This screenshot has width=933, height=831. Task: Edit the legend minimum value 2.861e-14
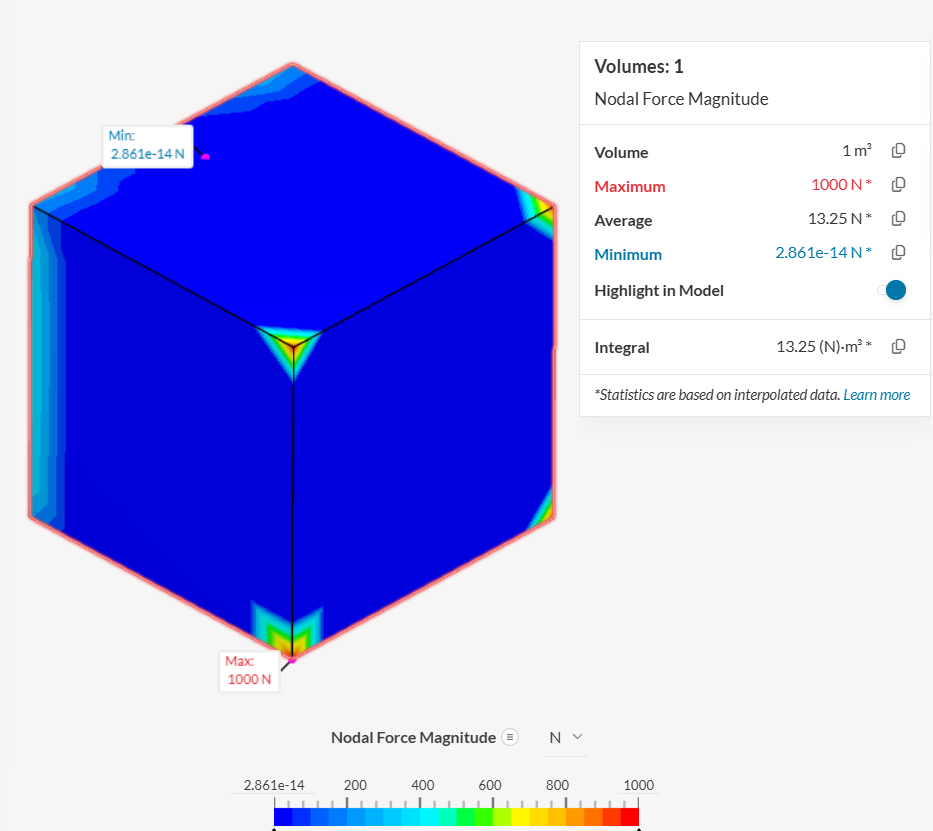(x=273, y=785)
